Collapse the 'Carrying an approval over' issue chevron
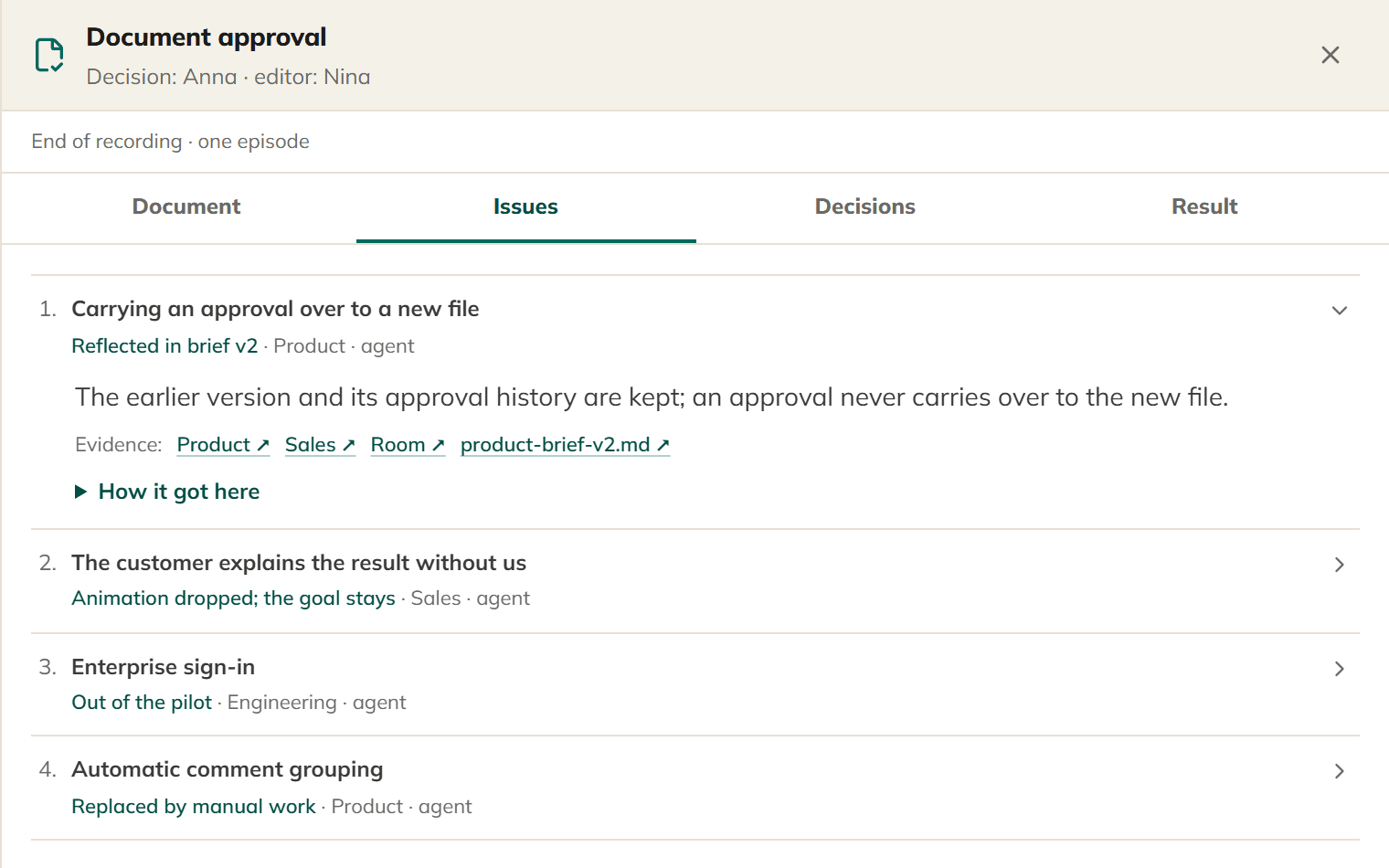Viewport: 1389px width, 868px height. tap(1340, 311)
